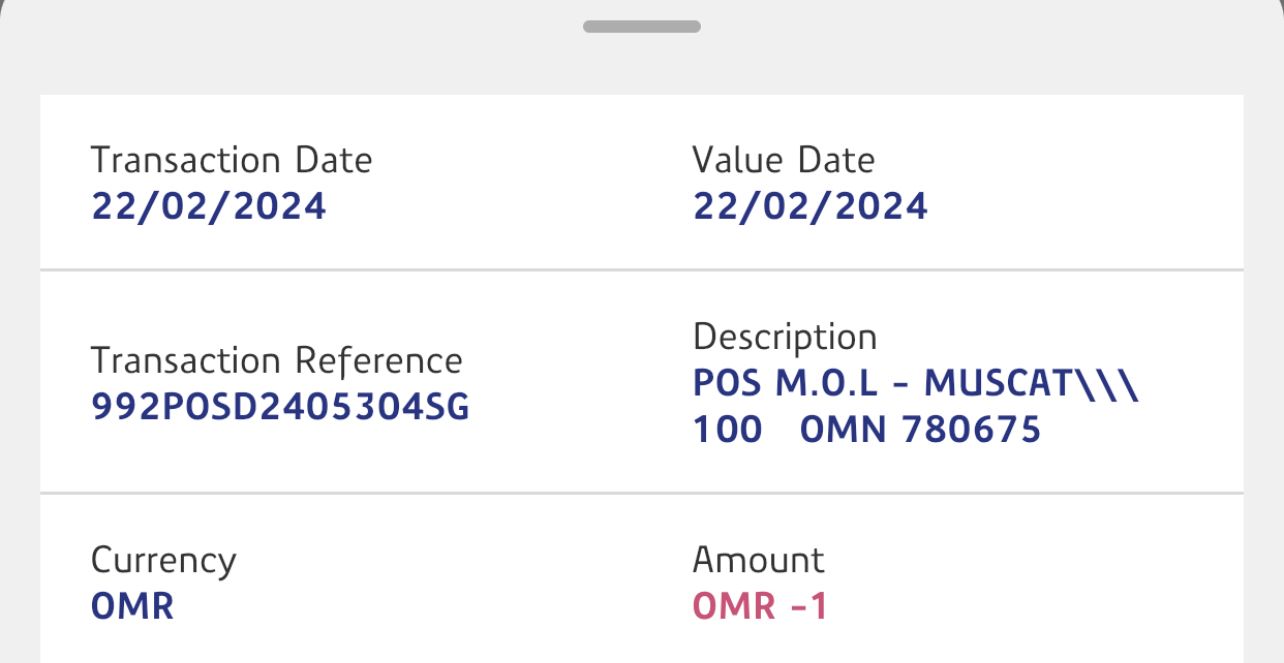Select the 22/02/2024 value under Value Date
Viewport: 1284px width, 663px height.
click(810, 206)
